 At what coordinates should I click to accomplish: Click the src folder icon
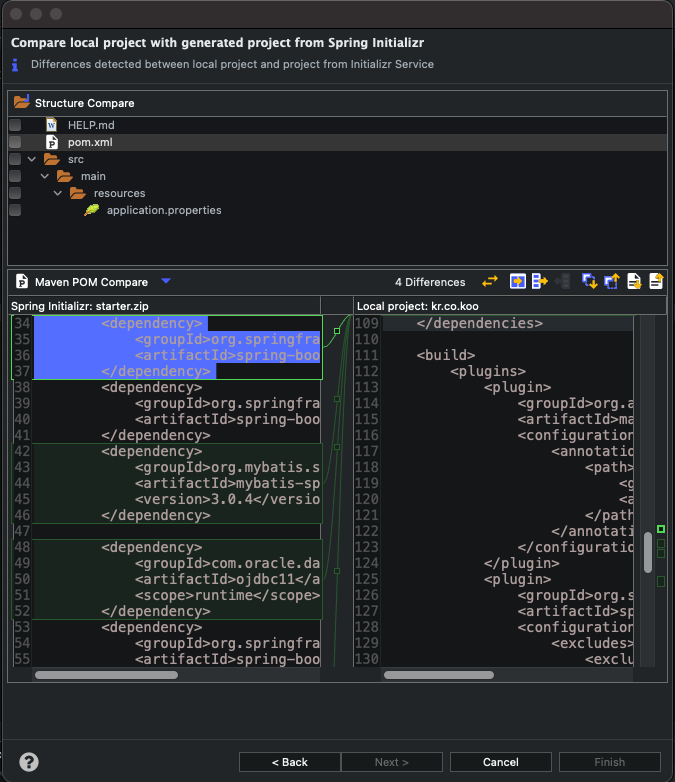[x=51, y=159]
